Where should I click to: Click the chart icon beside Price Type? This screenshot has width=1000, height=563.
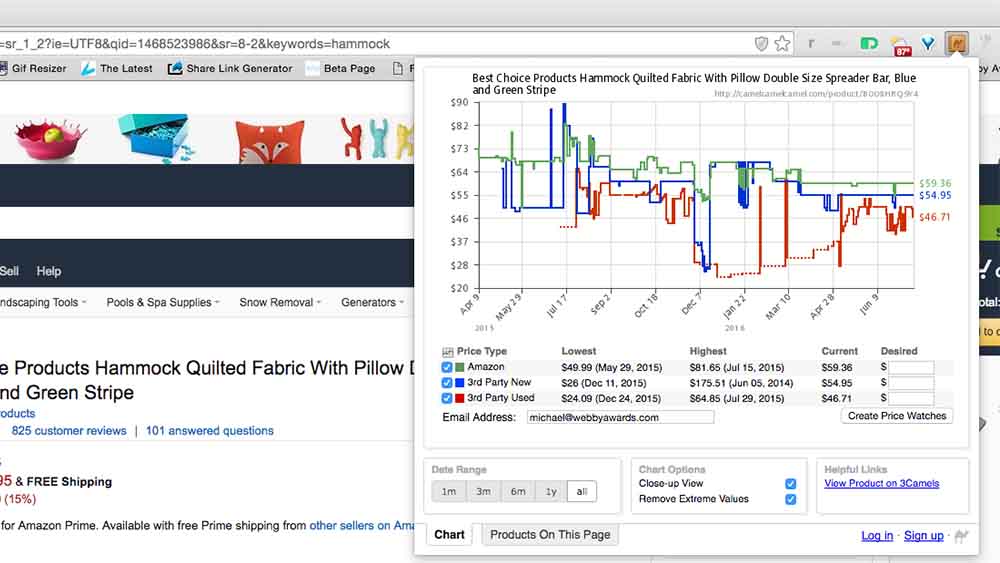tap(447, 352)
